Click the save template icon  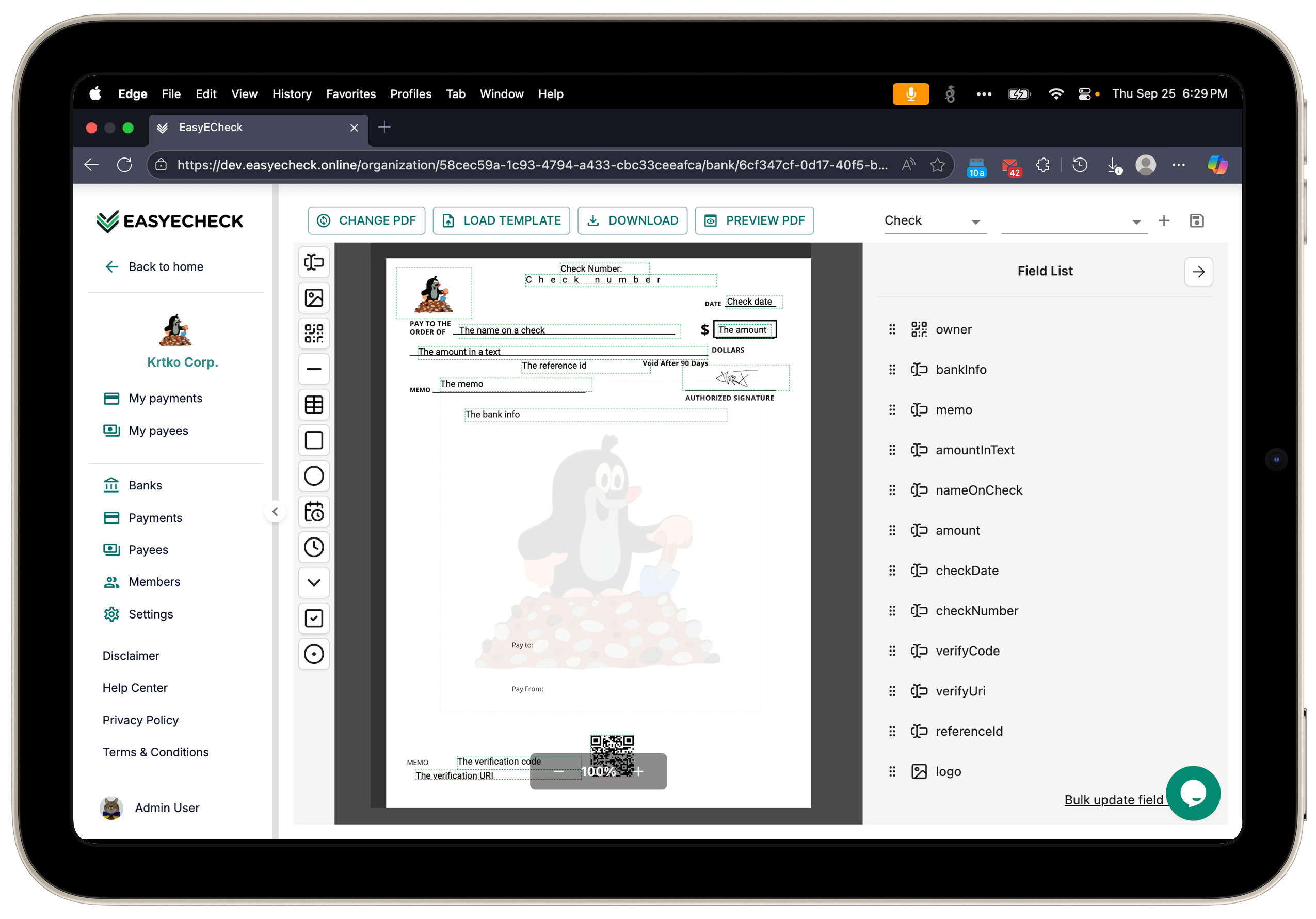(x=1196, y=221)
